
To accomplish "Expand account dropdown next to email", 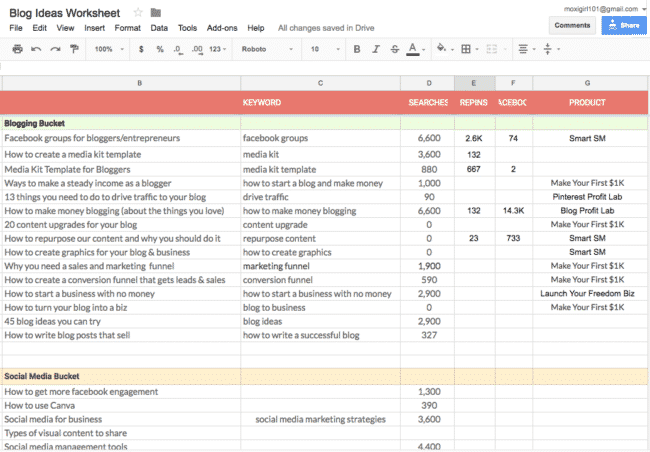I will tap(644, 9).
